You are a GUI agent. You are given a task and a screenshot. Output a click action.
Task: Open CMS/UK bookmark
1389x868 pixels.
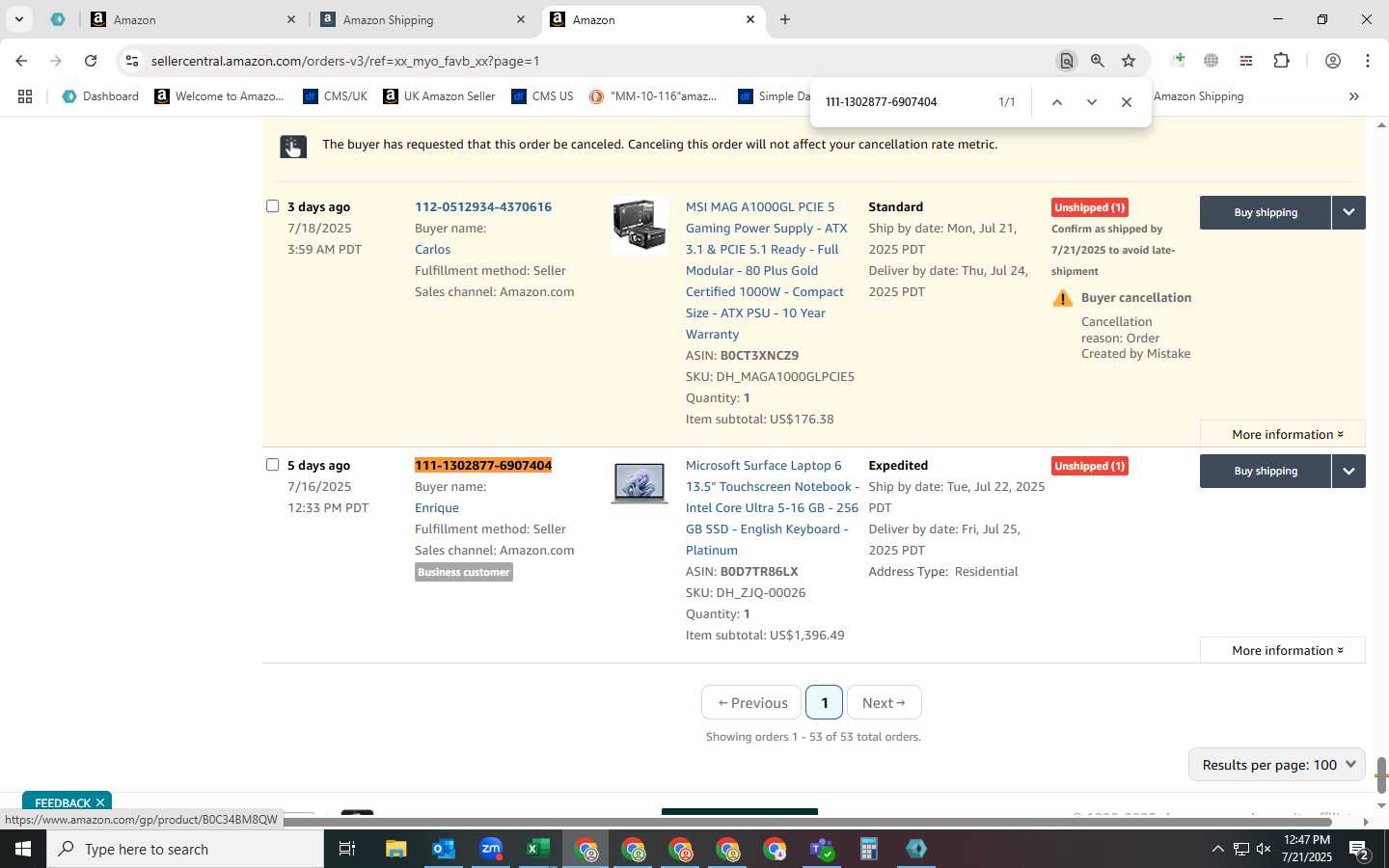(335, 96)
